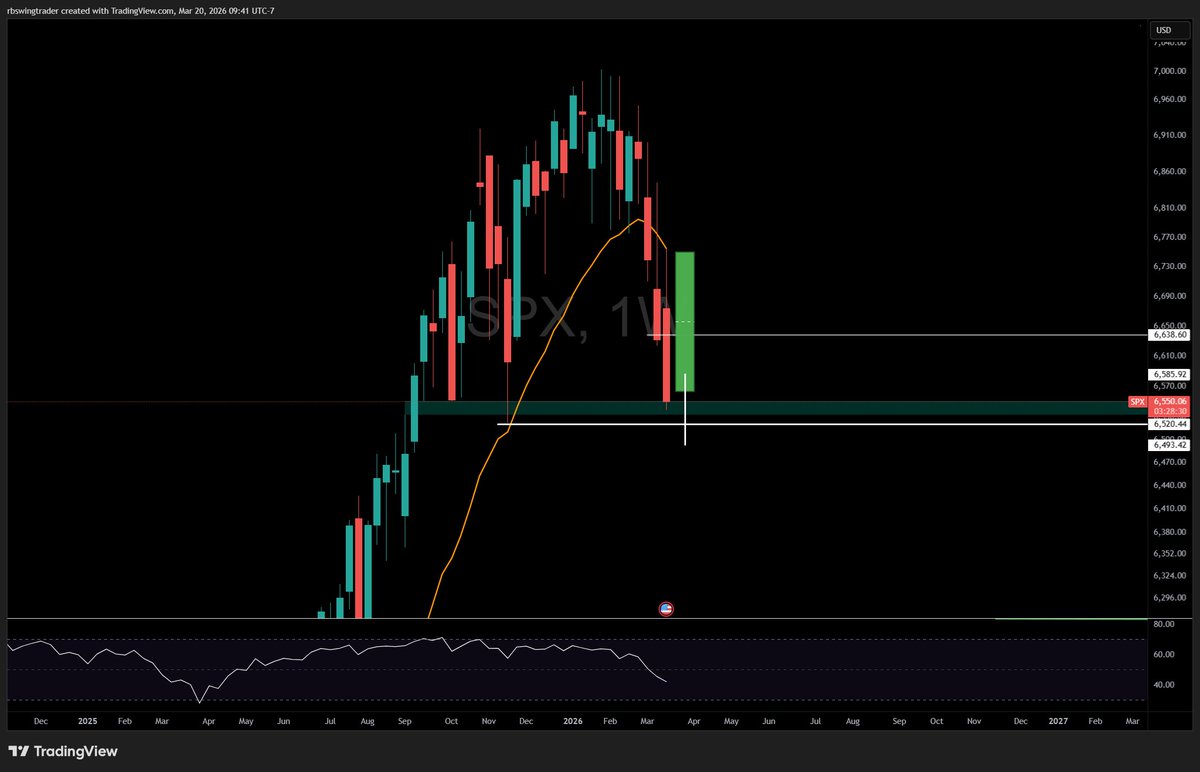Select the green projection box drawing
1200x772 pixels.
click(684, 320)
